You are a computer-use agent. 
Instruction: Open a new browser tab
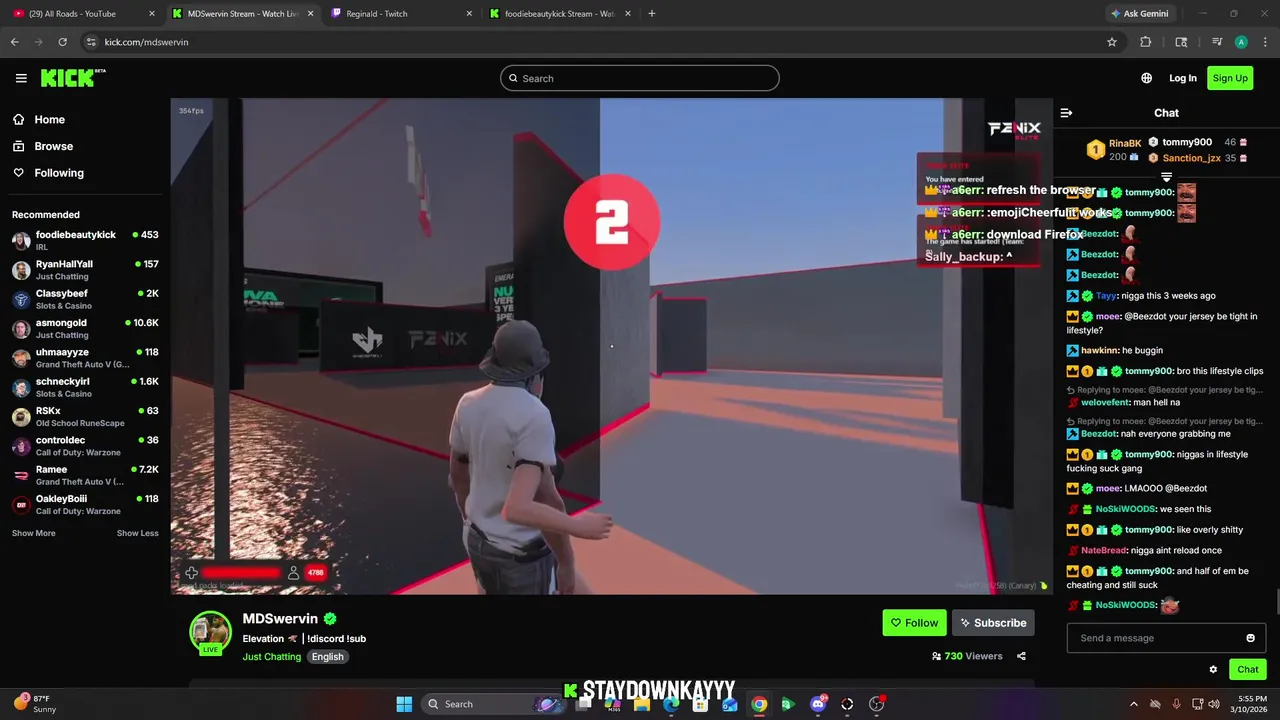[651, 14]
